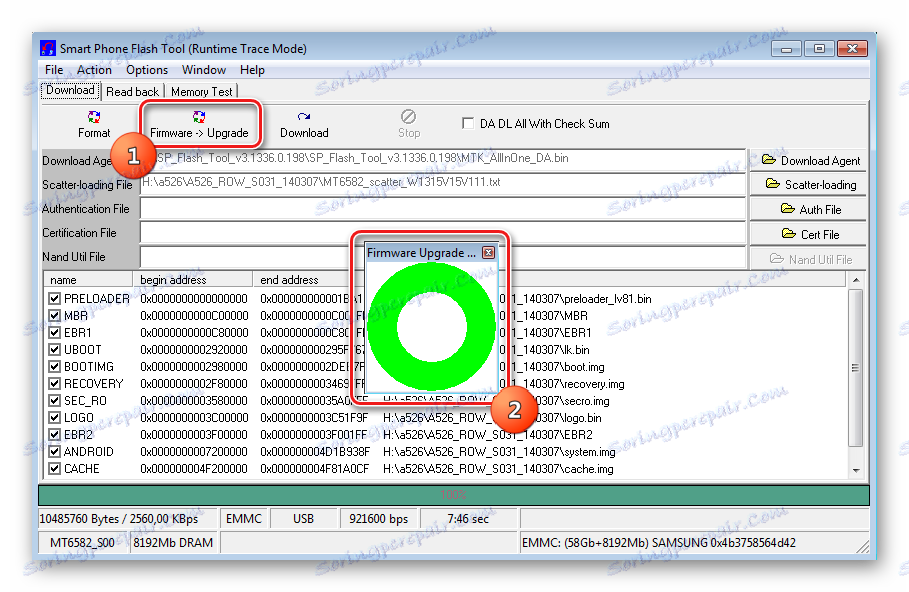Close the Firmware Upgrade popup
909x592 pixels.
point(489,253)
